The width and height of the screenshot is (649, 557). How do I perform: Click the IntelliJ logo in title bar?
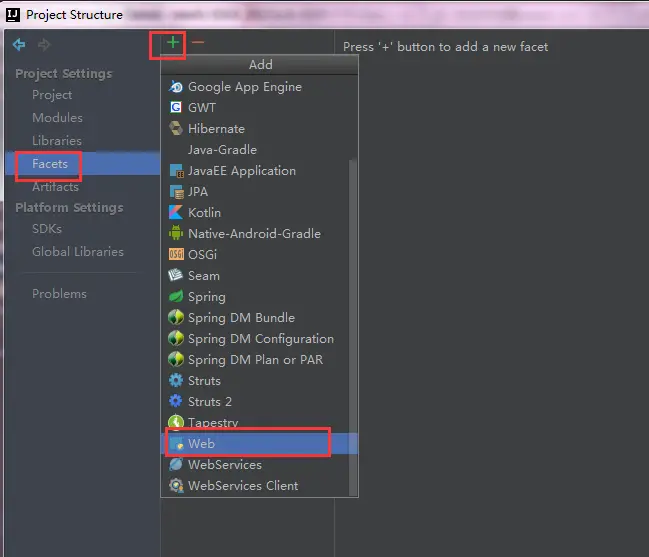[x=13, y=15]
